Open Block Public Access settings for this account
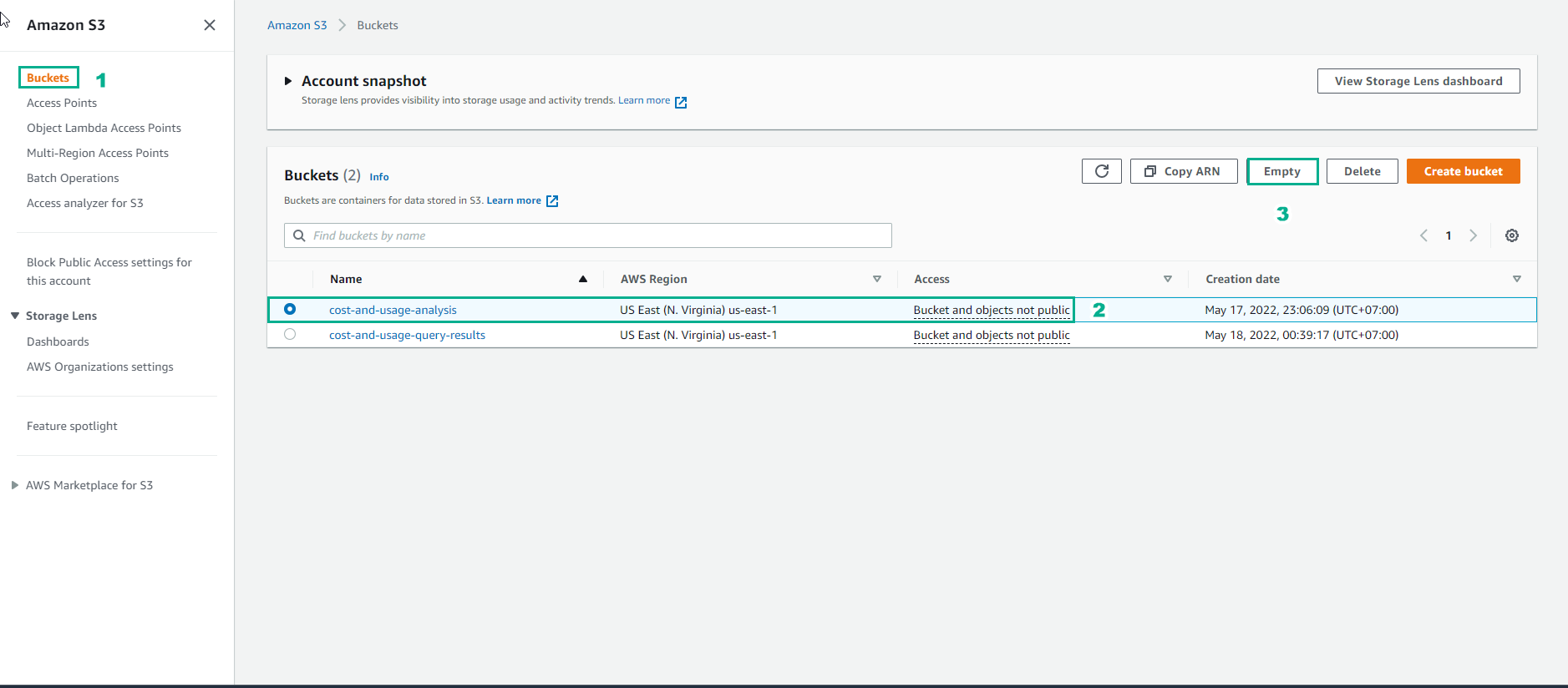The image size is (1568, 688). click(109, 271)
